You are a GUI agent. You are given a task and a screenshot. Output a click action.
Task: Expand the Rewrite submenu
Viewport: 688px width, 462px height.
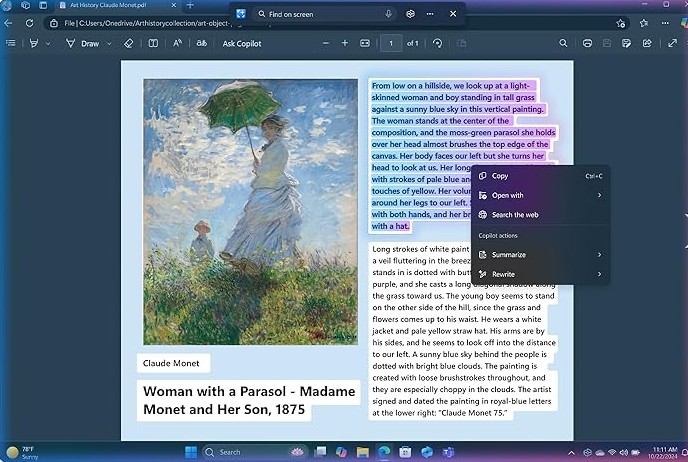pyautogui.click(x=599, y=274)
